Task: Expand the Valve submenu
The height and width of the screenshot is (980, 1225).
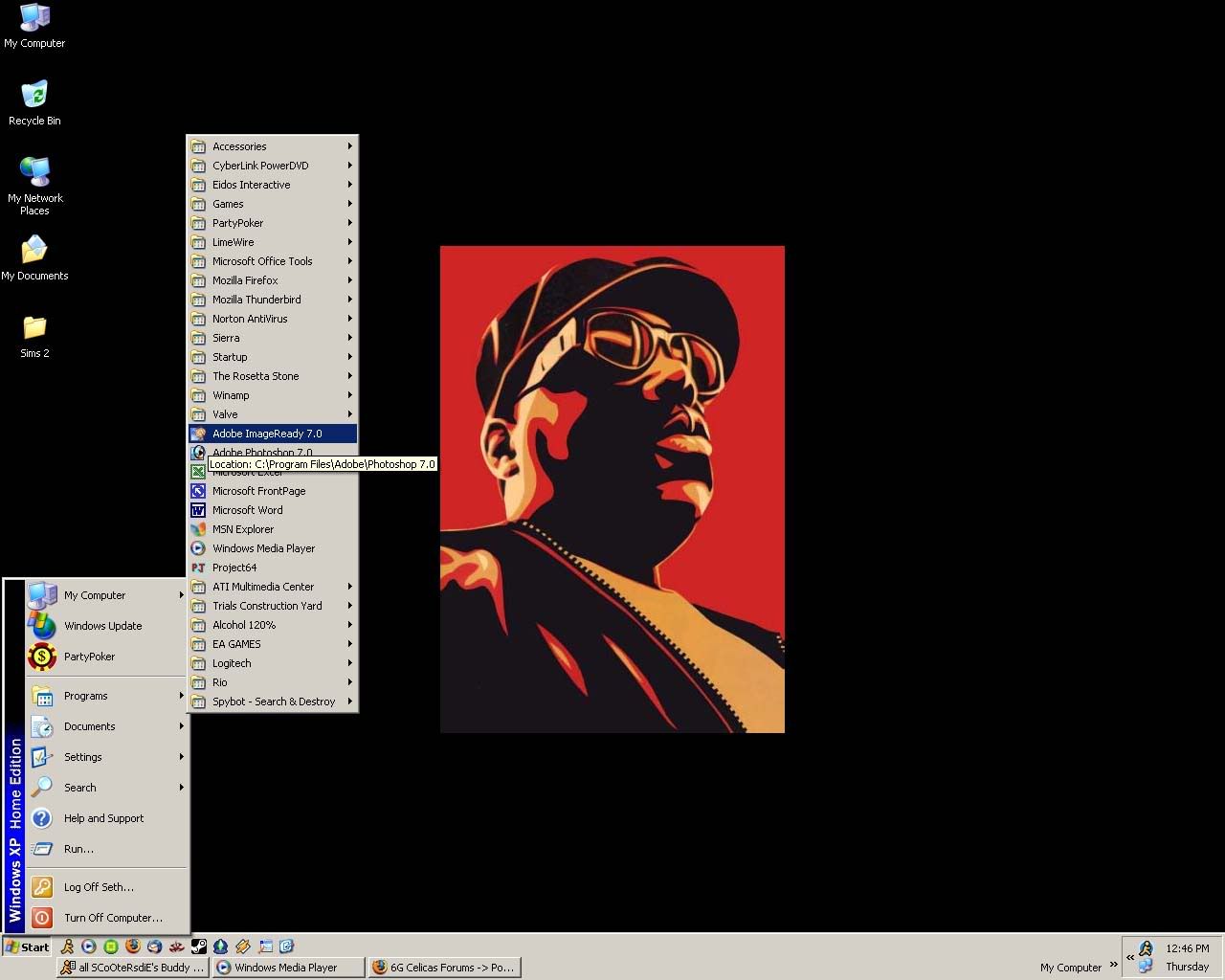Action: (273, 414)
